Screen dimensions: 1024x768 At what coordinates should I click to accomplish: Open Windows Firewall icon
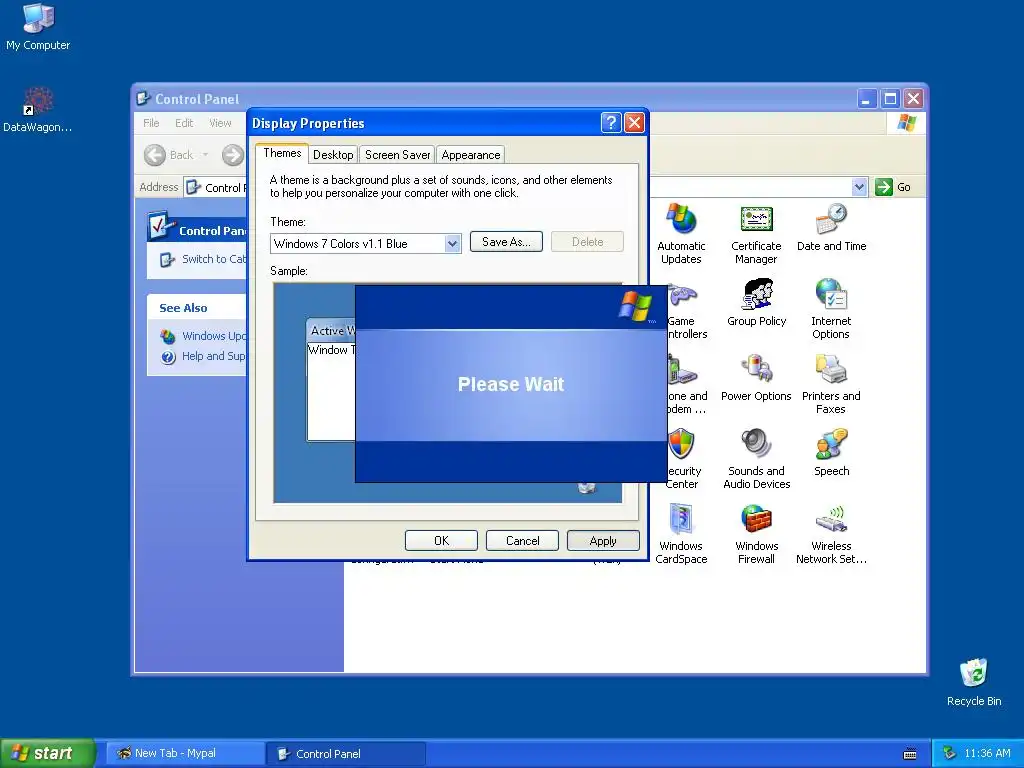coord(756,534)
